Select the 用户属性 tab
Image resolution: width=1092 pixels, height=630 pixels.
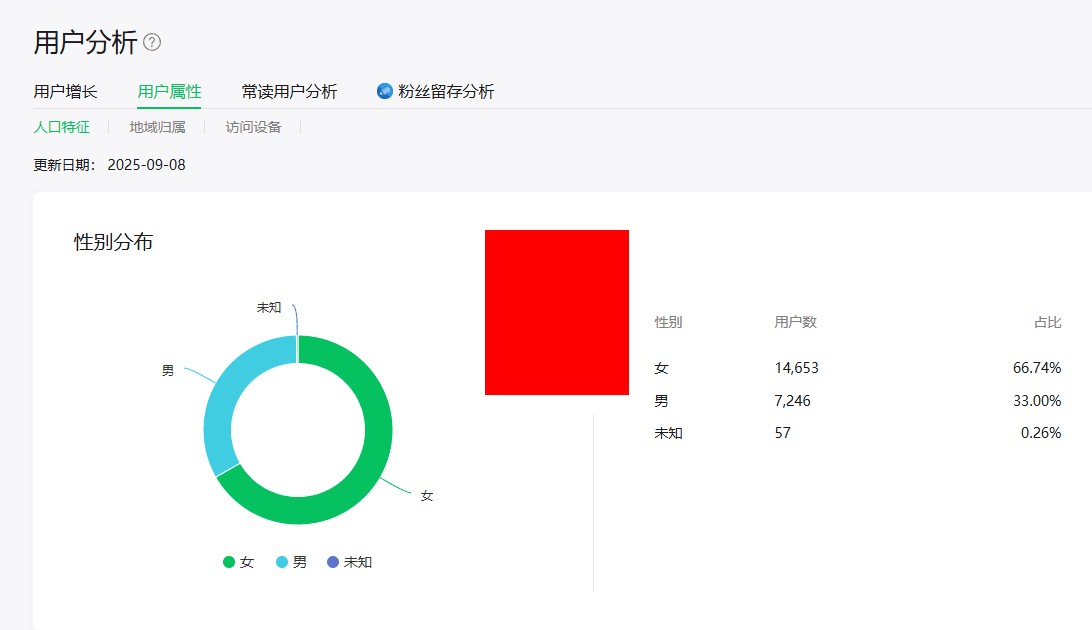point(169,92)
